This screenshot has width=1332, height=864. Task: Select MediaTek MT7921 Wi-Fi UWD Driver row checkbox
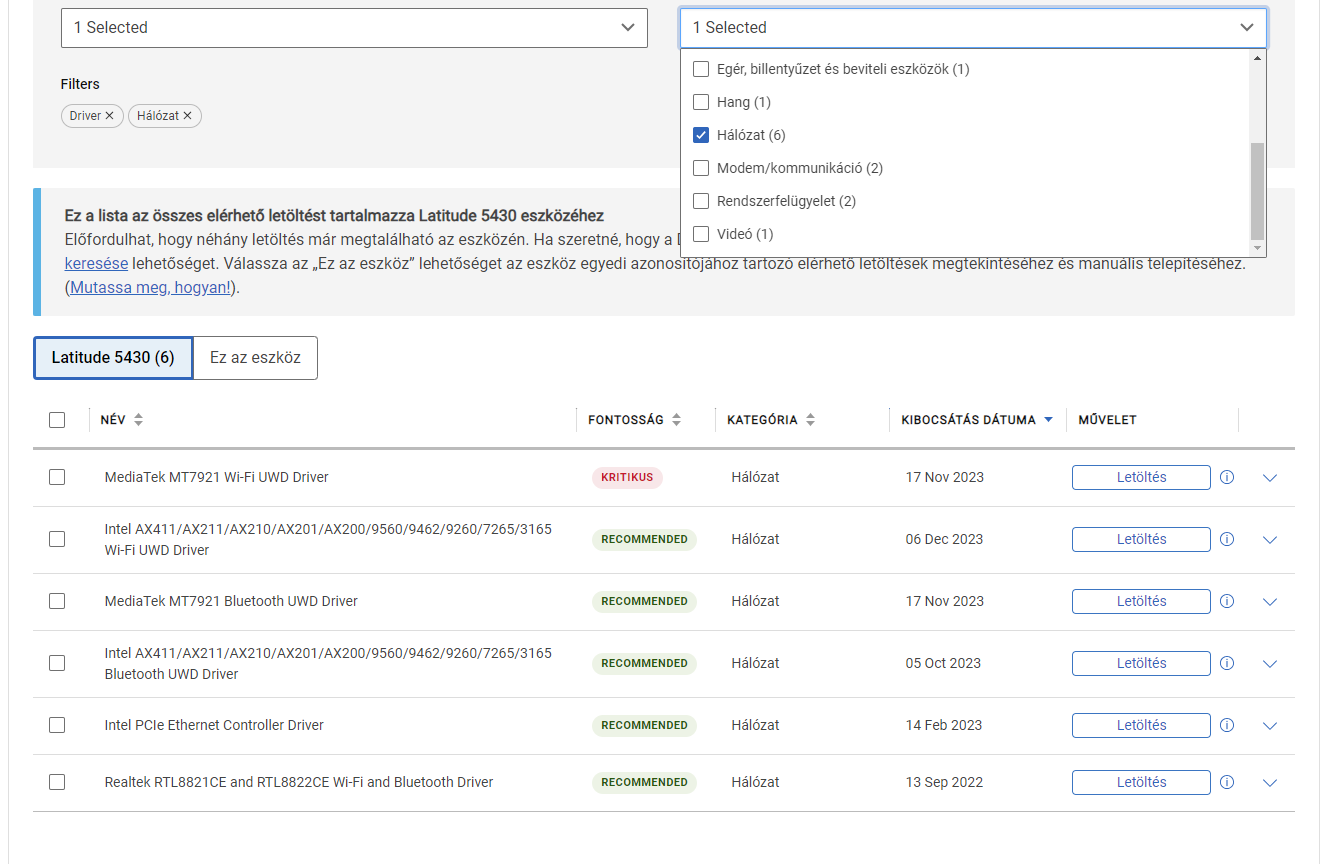(x=57, y=477)
